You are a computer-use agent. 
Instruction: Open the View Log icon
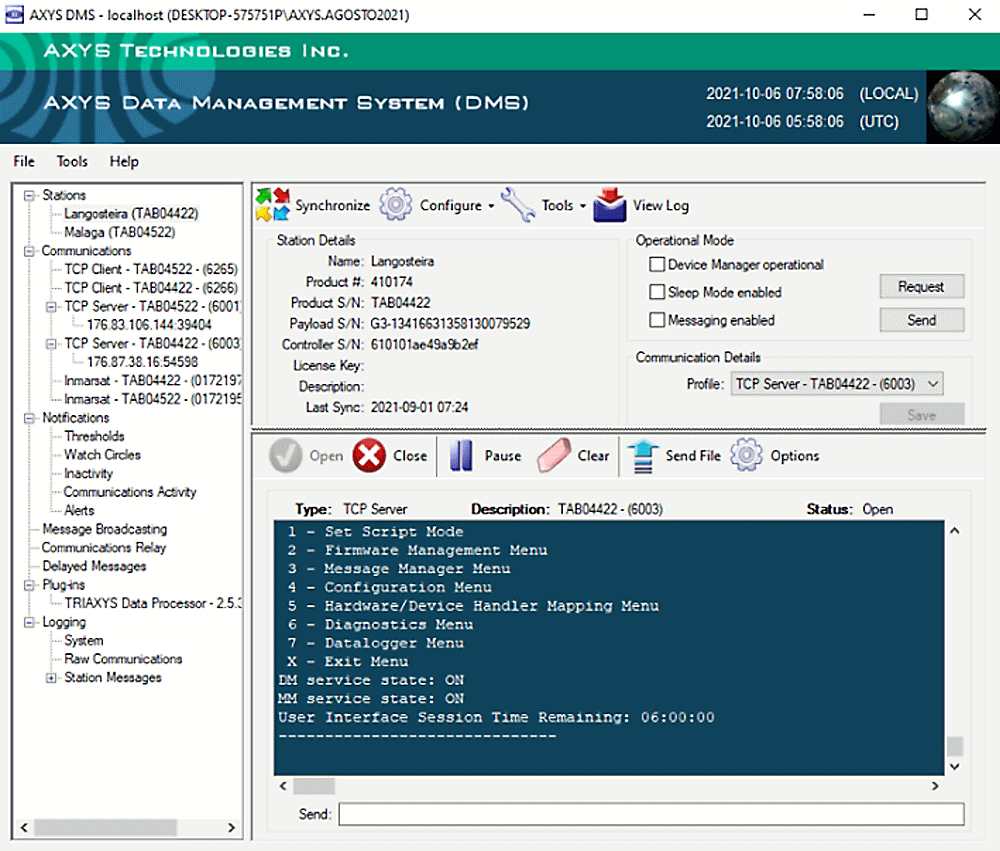(610, 205)
